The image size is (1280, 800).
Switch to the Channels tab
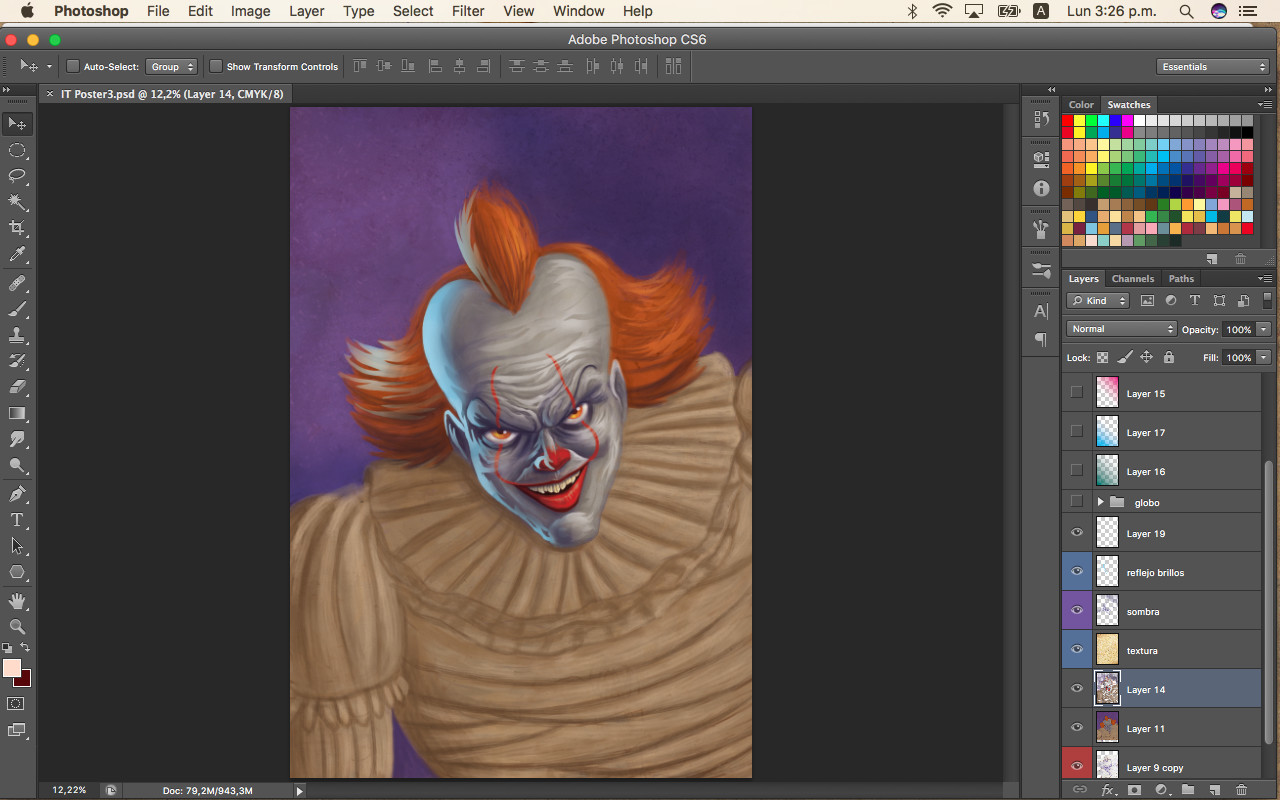pyautogui.click(x=1132, y=279)
